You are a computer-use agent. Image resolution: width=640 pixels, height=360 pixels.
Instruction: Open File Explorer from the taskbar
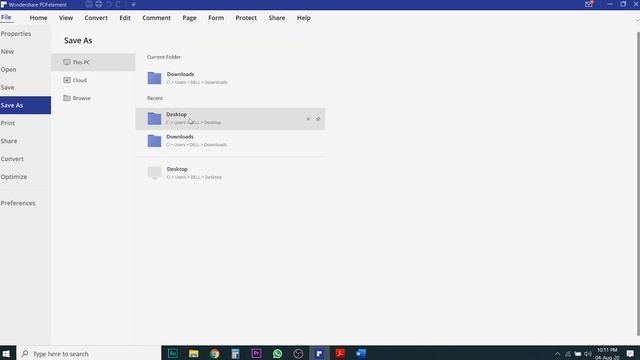tap(193, 353)
